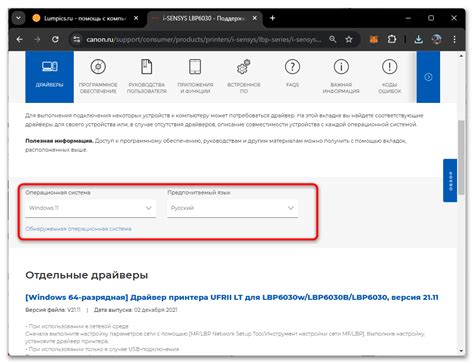Click Обнаруженная операционная система link
474x364 pixels.
78,229
